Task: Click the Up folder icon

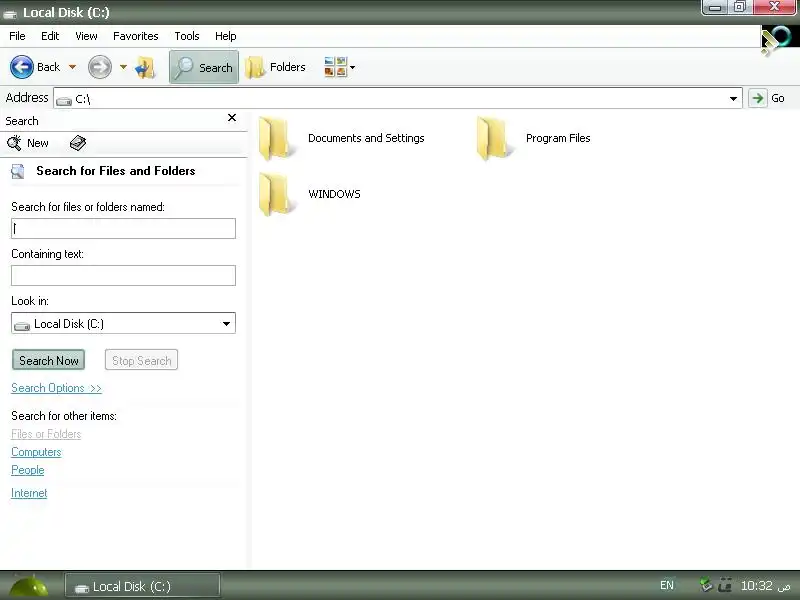Action: point(145,67)
